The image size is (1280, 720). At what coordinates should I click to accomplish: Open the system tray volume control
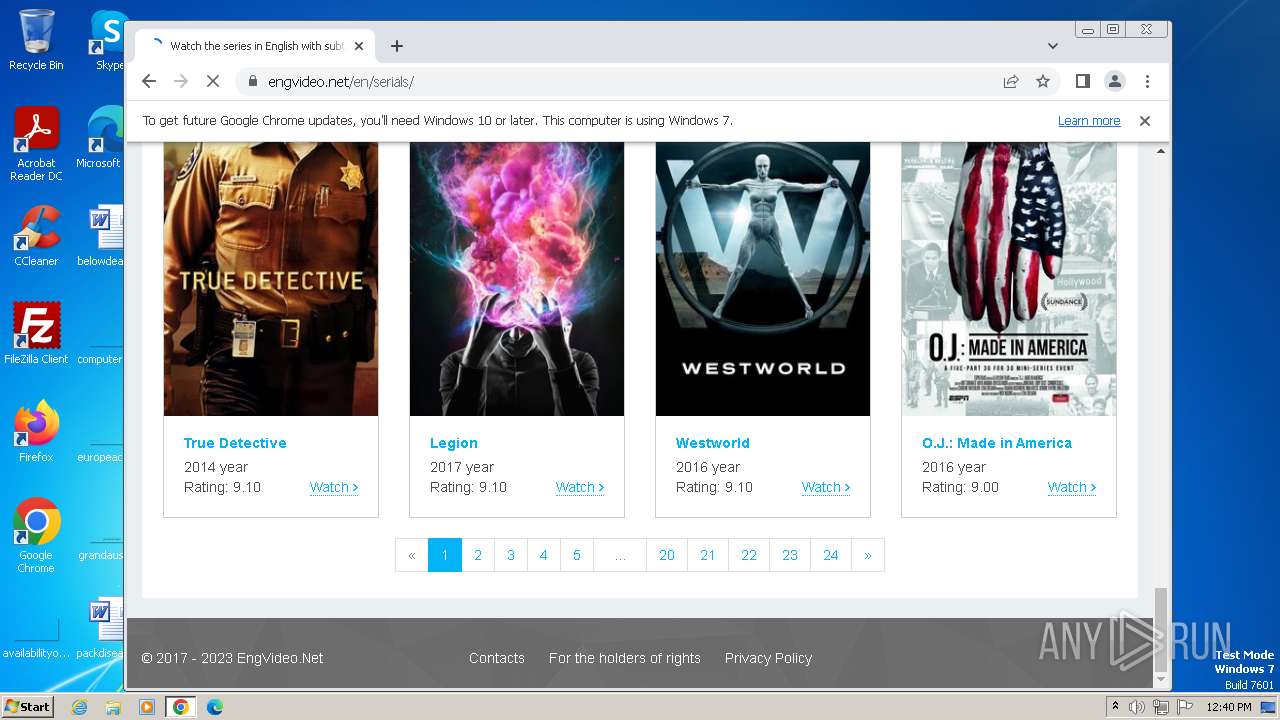[1137, 707]
